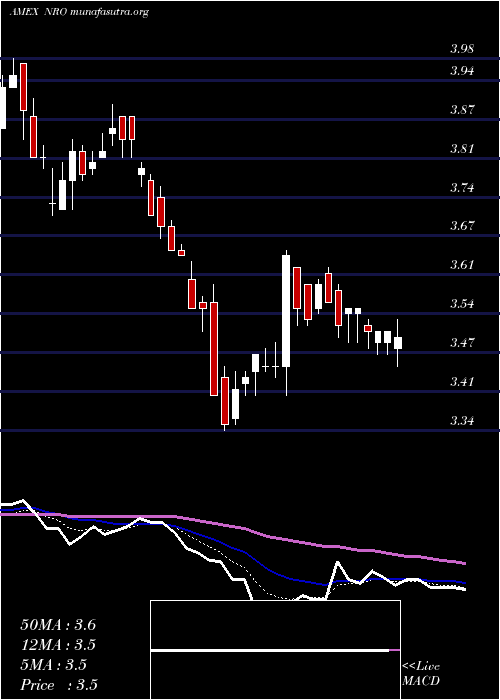Image resolution: width=500 pixels, height=700 pixels.
Task: Click the last white candlestick on the right
Action: (x=398, y=343)
